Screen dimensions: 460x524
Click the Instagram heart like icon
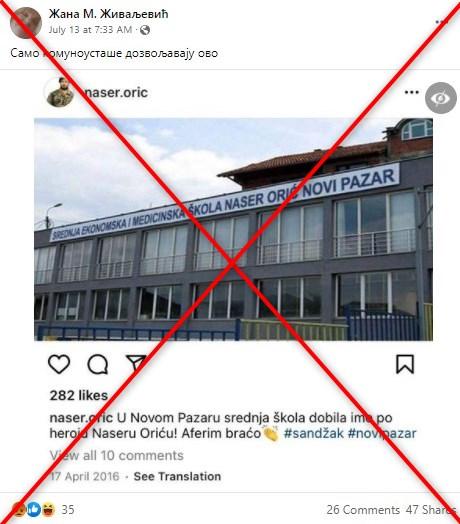pos(59,364)
